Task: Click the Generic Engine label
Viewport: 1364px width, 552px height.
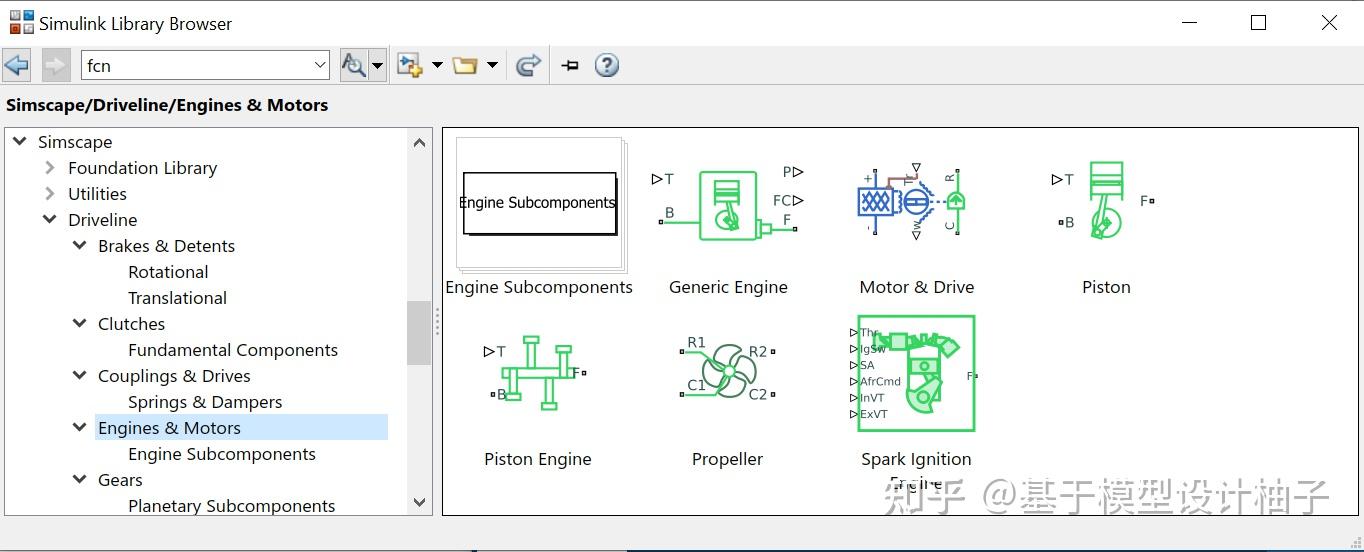Action: [x=728, y=287]
